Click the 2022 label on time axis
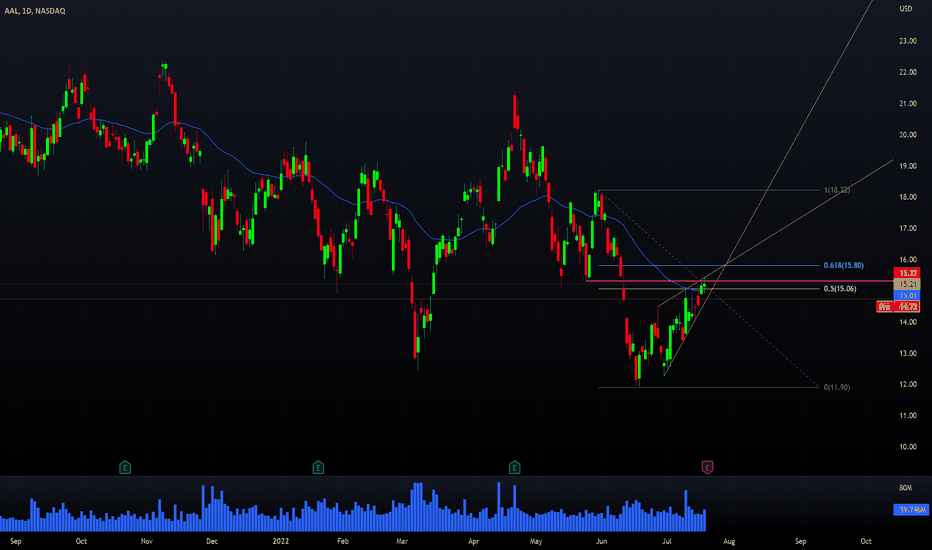 pyautogui.click(x=281, y=541)
